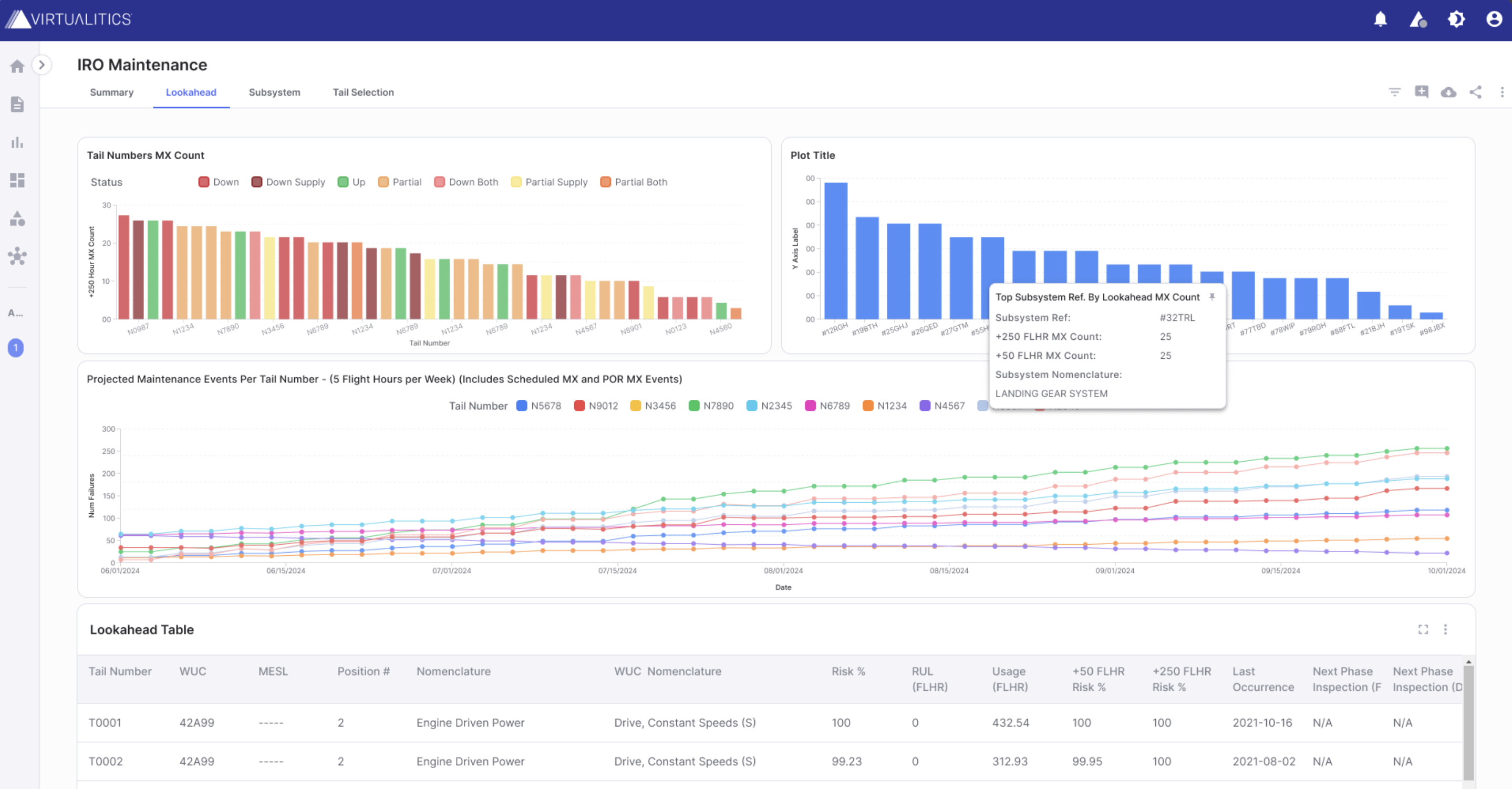The width and height of the screenshot is (1512, 789).
Task: Go to Home in the sidebar
Action: pos(17,66)
